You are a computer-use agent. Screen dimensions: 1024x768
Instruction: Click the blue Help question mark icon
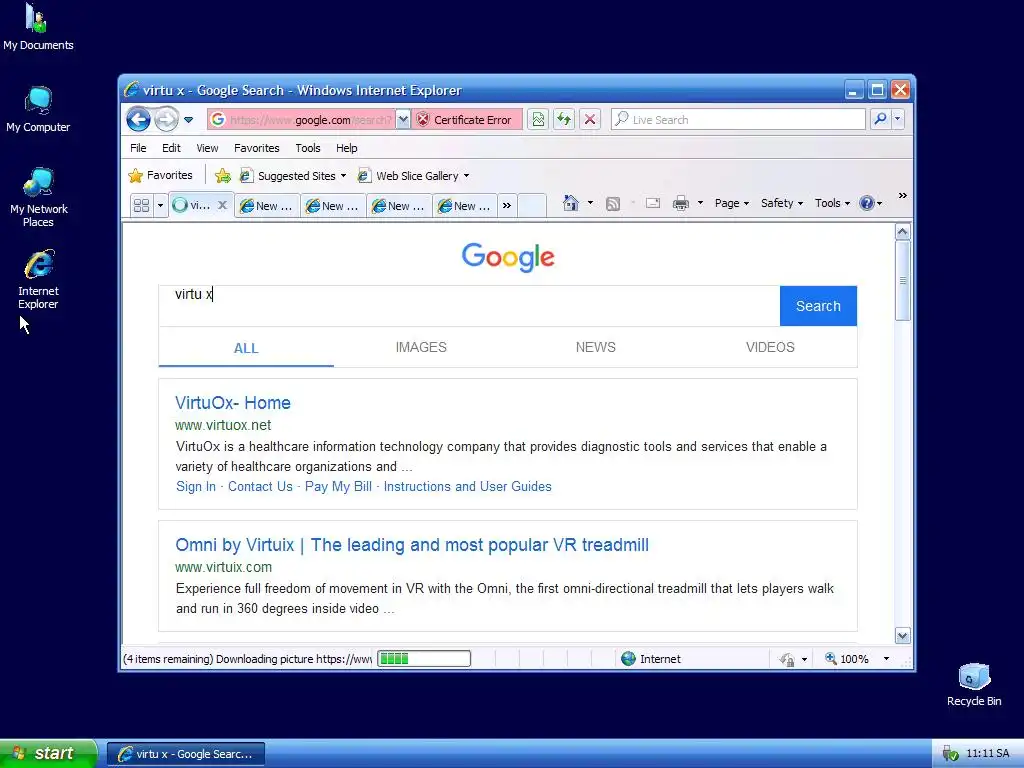pyautogui.click(x=867, y=203)
